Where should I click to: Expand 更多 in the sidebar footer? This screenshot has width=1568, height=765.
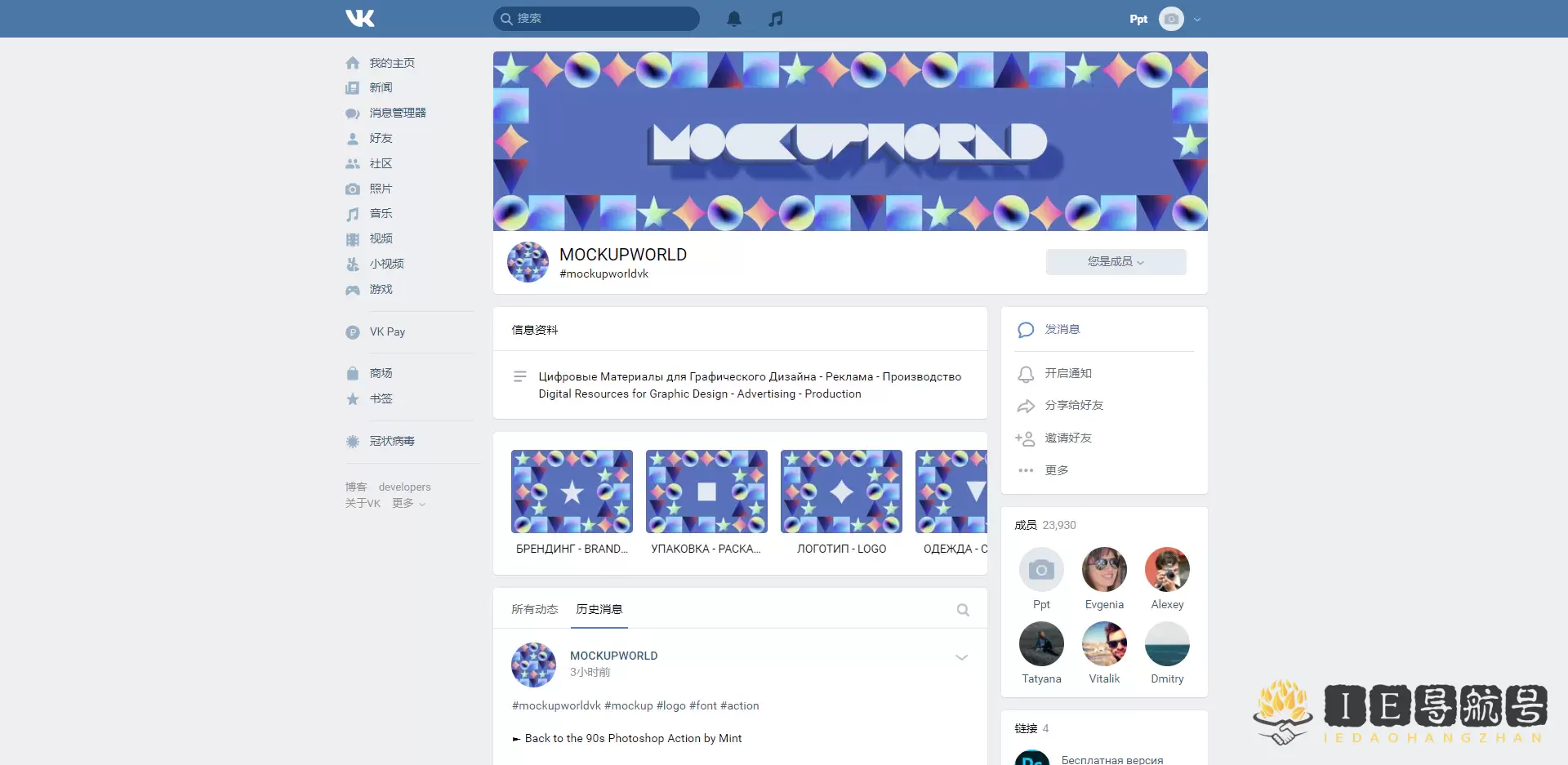[408, 503]
